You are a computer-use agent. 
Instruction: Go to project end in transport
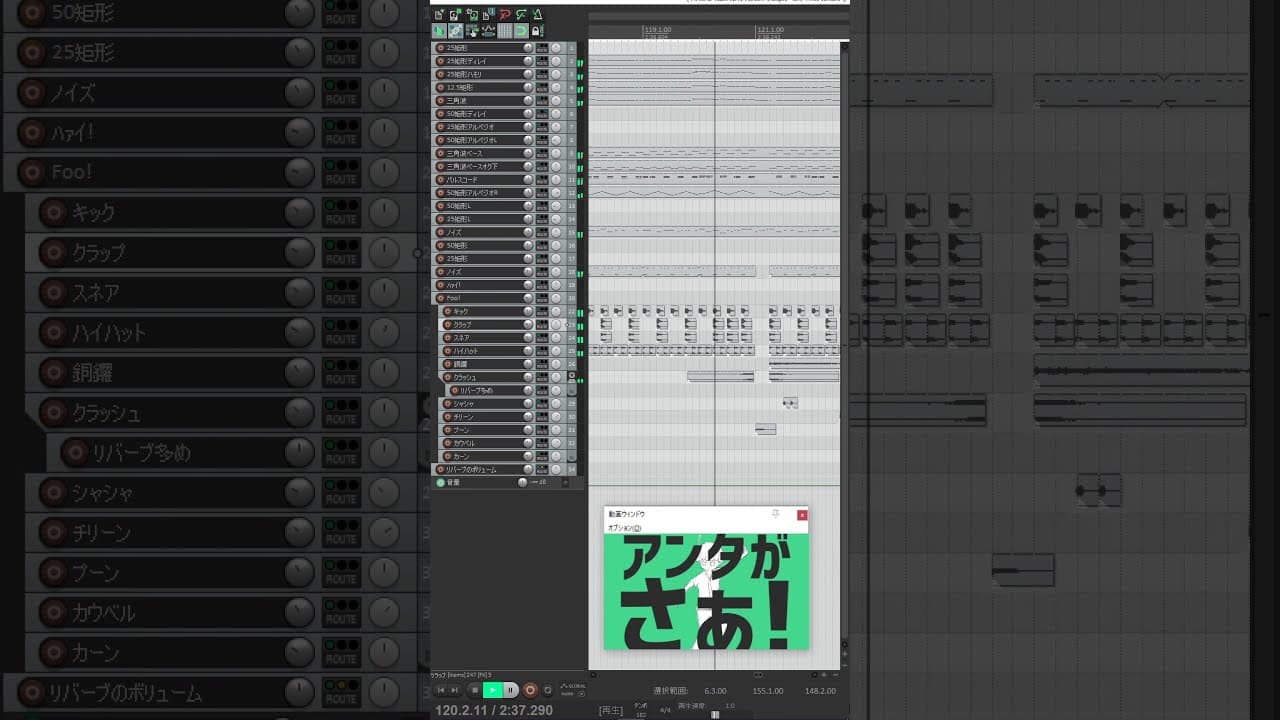(x=455, y=690)
